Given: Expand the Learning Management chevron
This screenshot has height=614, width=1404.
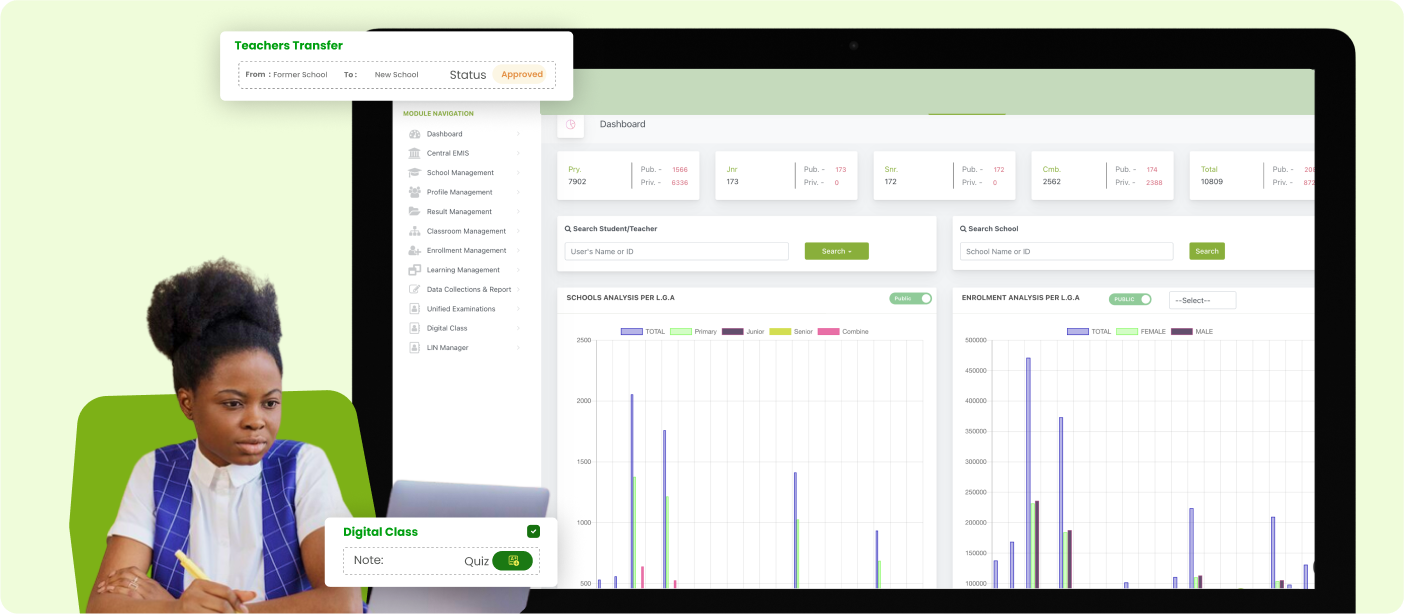Looking at the screenshot, I should (518, 270).
